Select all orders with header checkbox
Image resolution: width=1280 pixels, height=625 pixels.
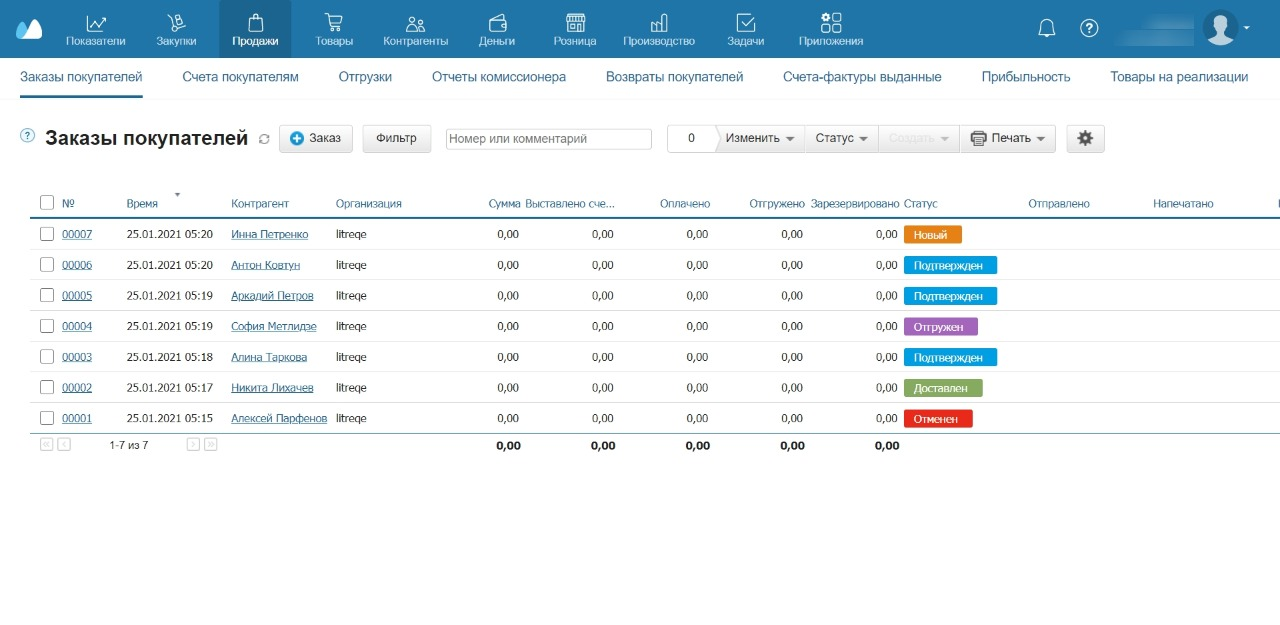tap(47, 203)
